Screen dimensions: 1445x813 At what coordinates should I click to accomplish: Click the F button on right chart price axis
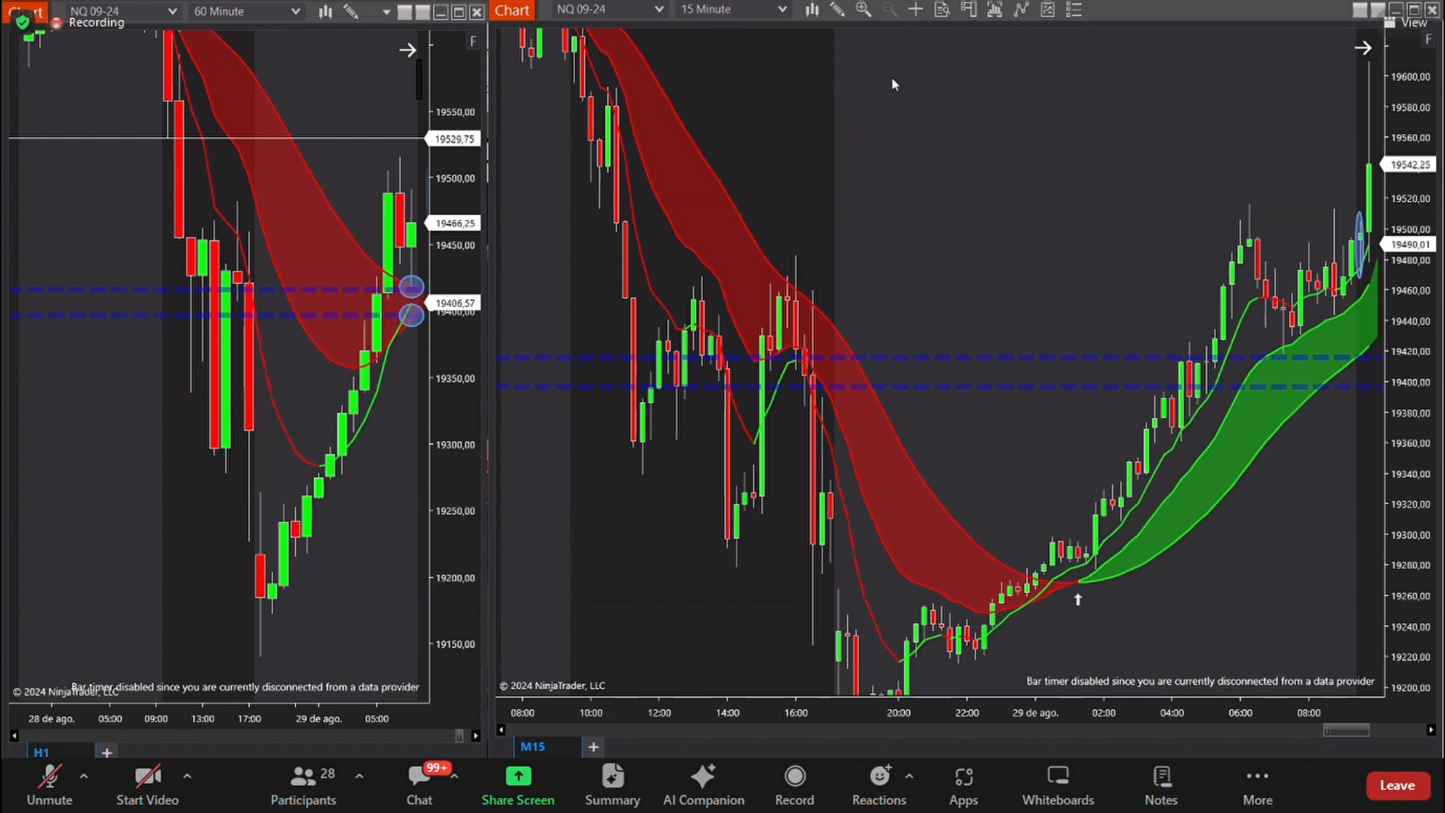(1429, 40)
